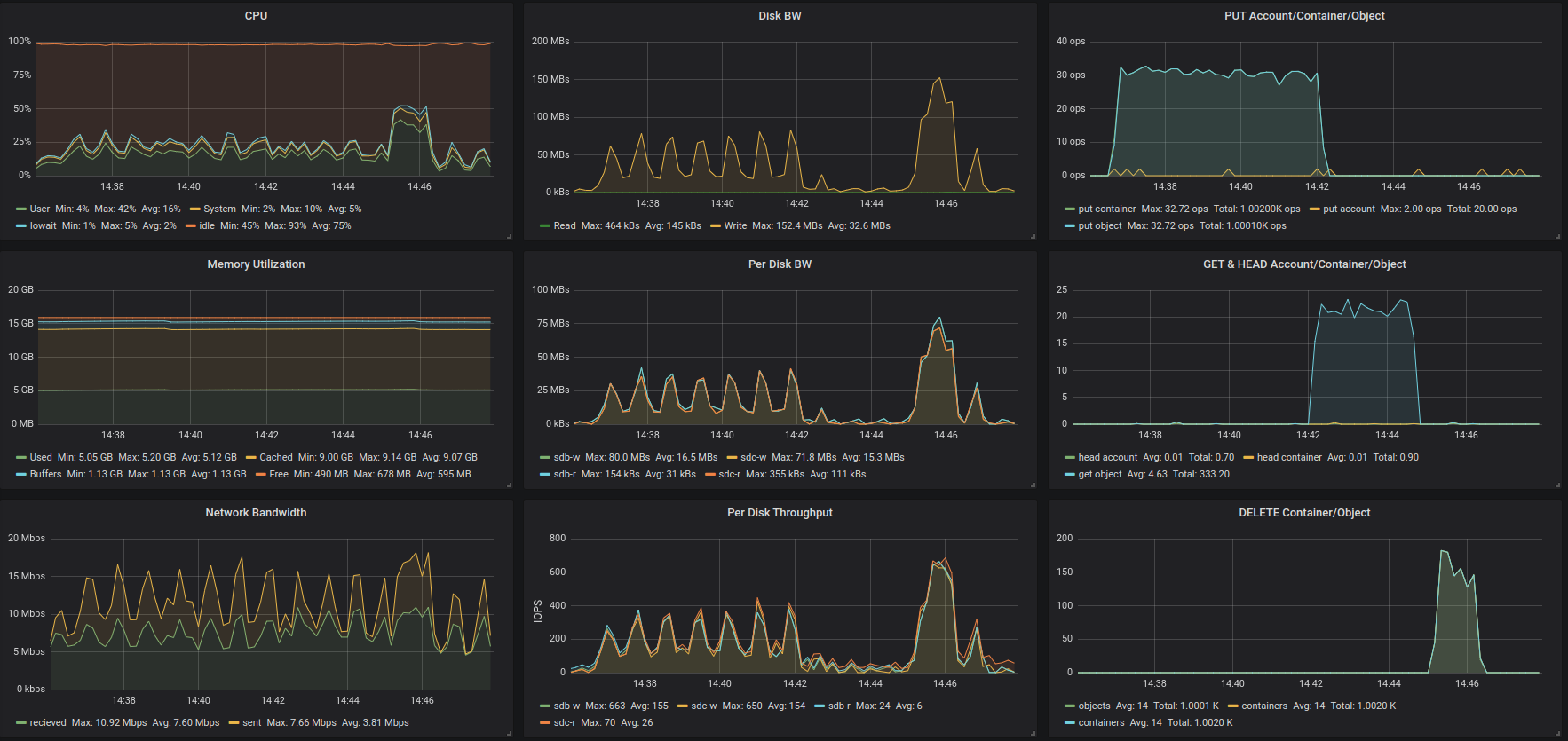
Task: Select the cyan containers label in DELETE legend
Action: coord(1101,723)
